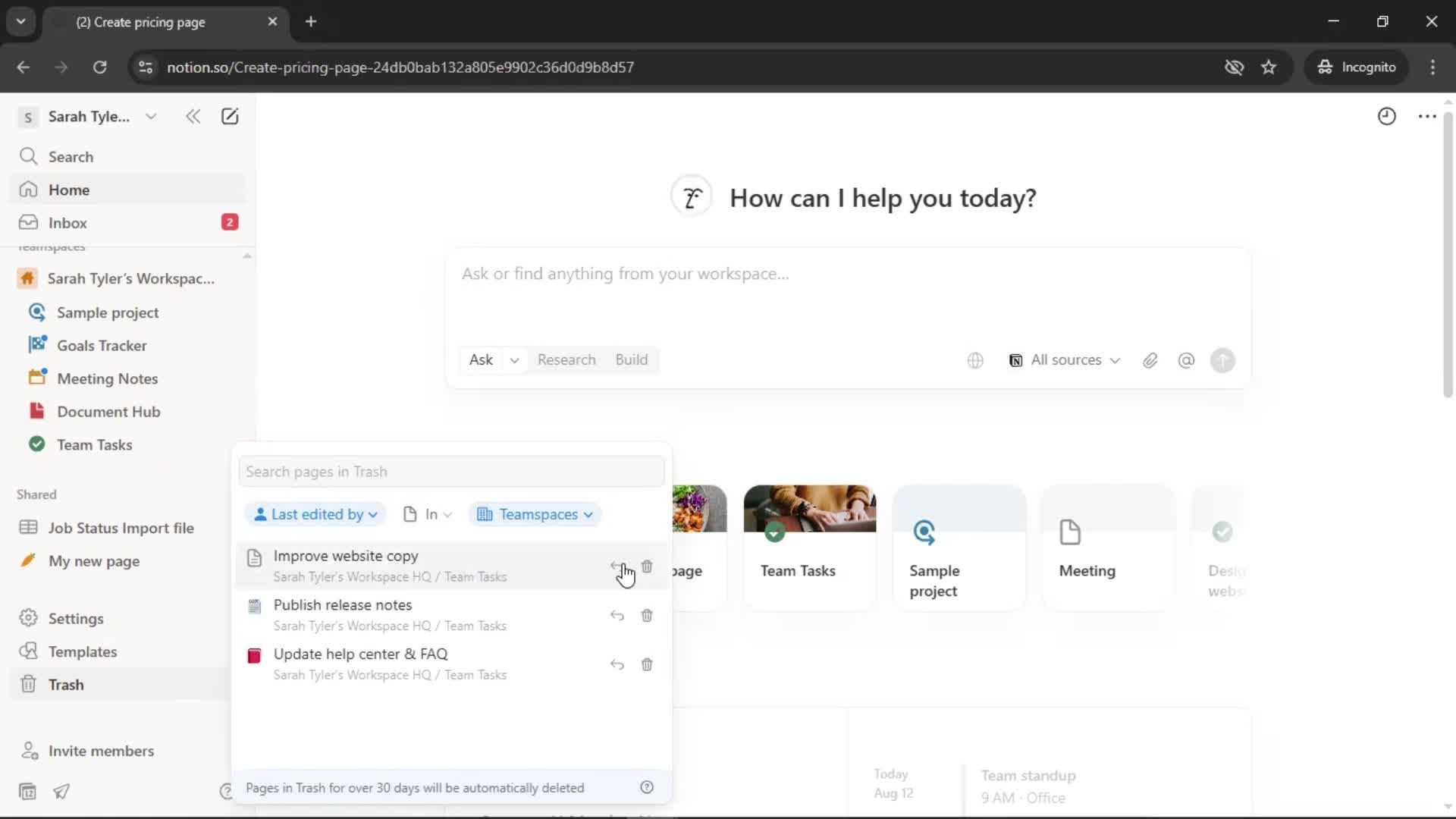Click the Team standup event
The image size is (1456, 819).
(1028, 786)
